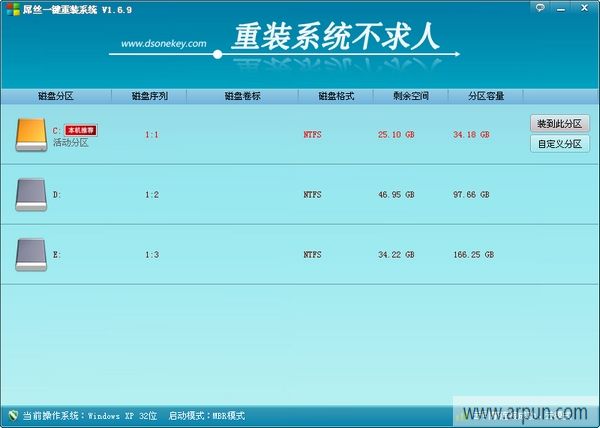The height and width of the screenshot is (428, 600).
Task: Click the 装到此分区 button
Action: coord(560,124)
